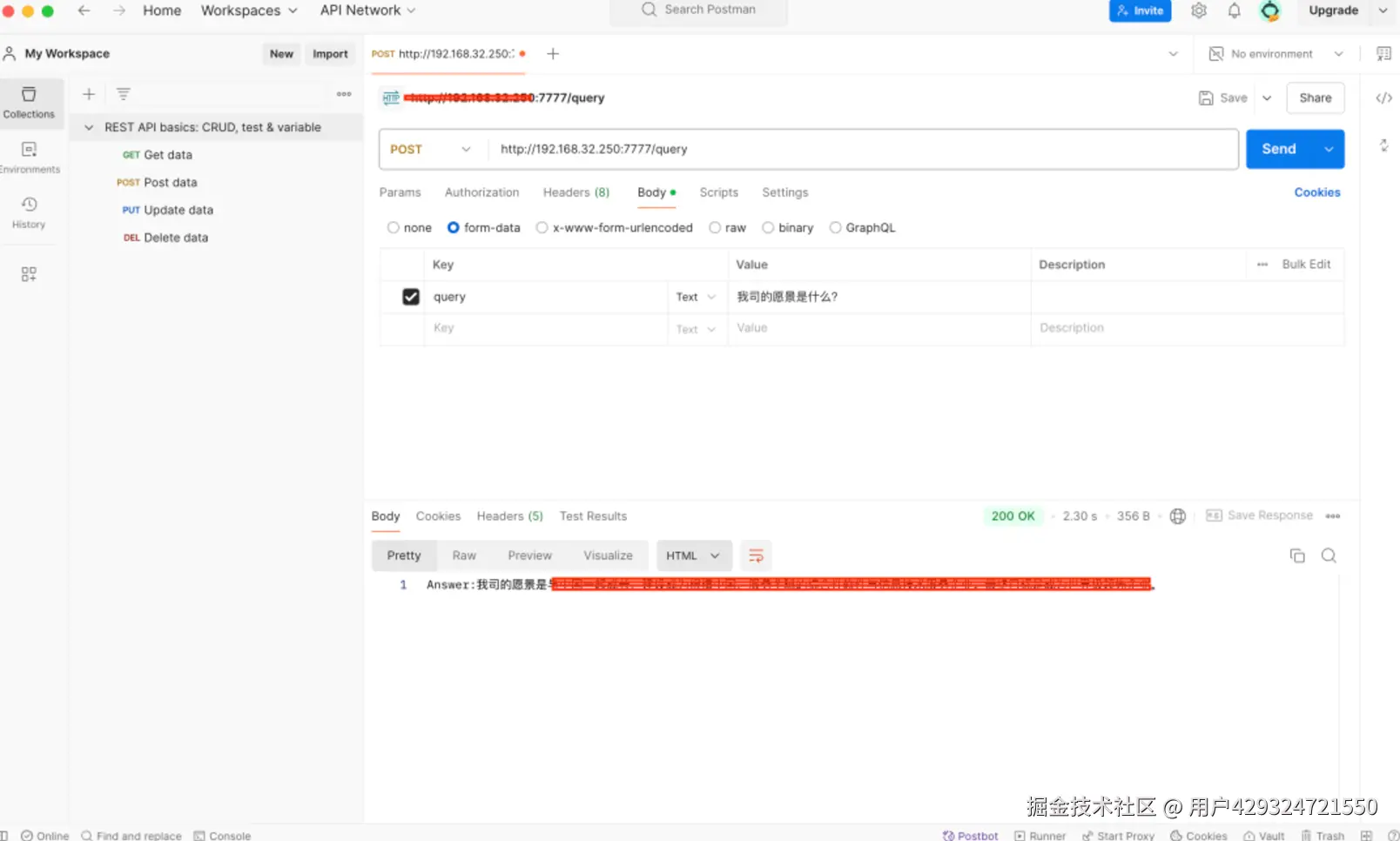The width and height of the screenshot is (1400, 841).
Task: Click the query Value cell
Action: pos(878,297)
